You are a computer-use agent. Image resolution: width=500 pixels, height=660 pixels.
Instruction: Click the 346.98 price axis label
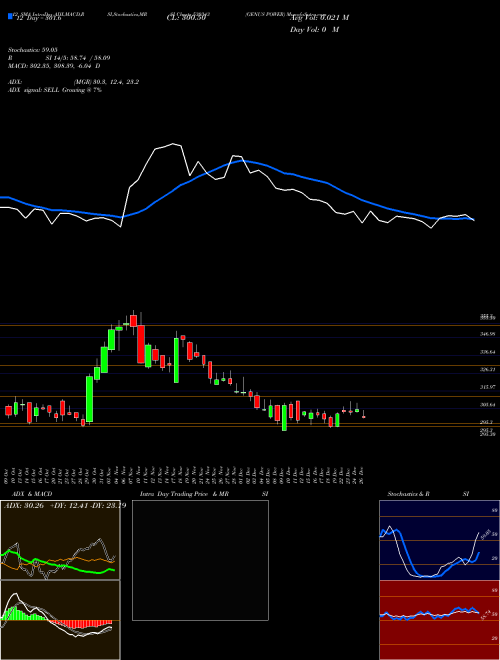[x=487, y=334]
